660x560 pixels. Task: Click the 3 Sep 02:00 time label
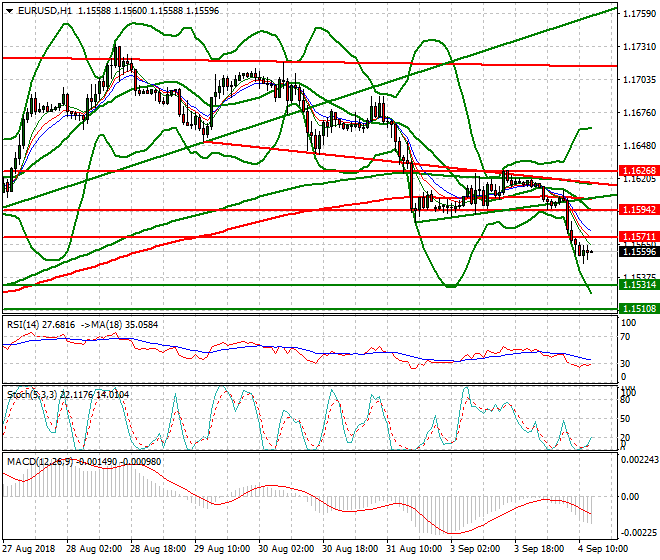pyautogui.click(x=475, y=549)
